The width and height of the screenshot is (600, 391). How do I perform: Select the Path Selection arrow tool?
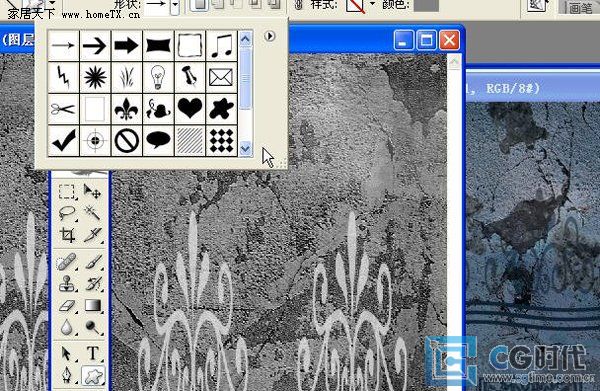[67, 354]
